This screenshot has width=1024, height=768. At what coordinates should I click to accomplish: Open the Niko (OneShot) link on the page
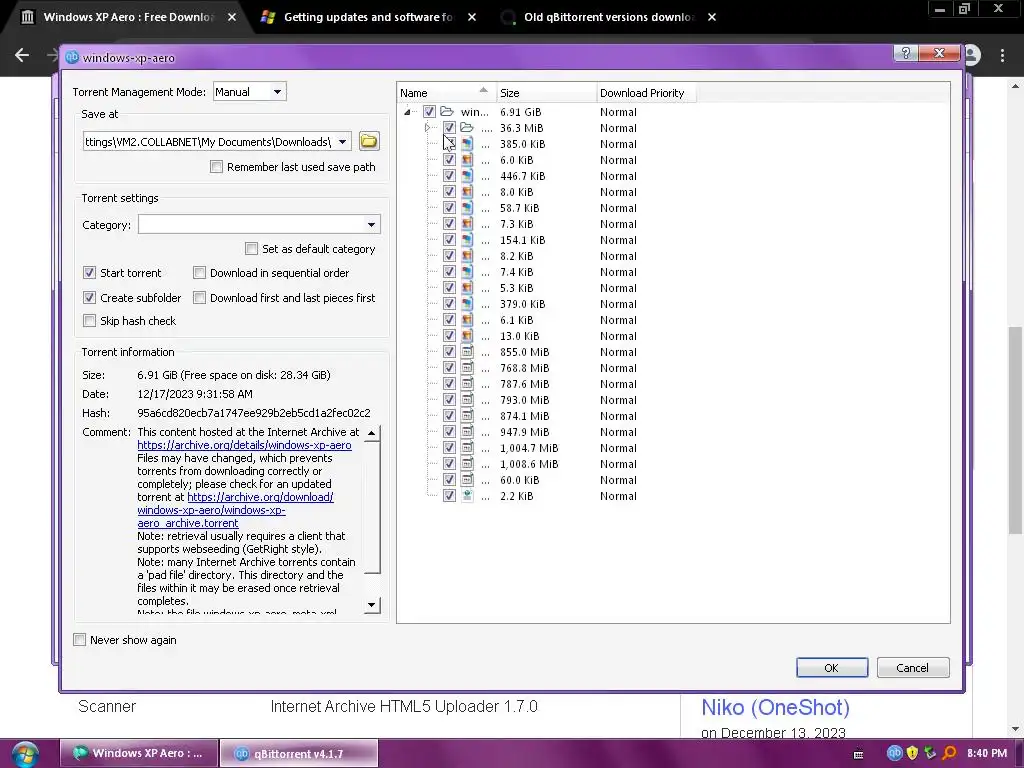[775, 707]
